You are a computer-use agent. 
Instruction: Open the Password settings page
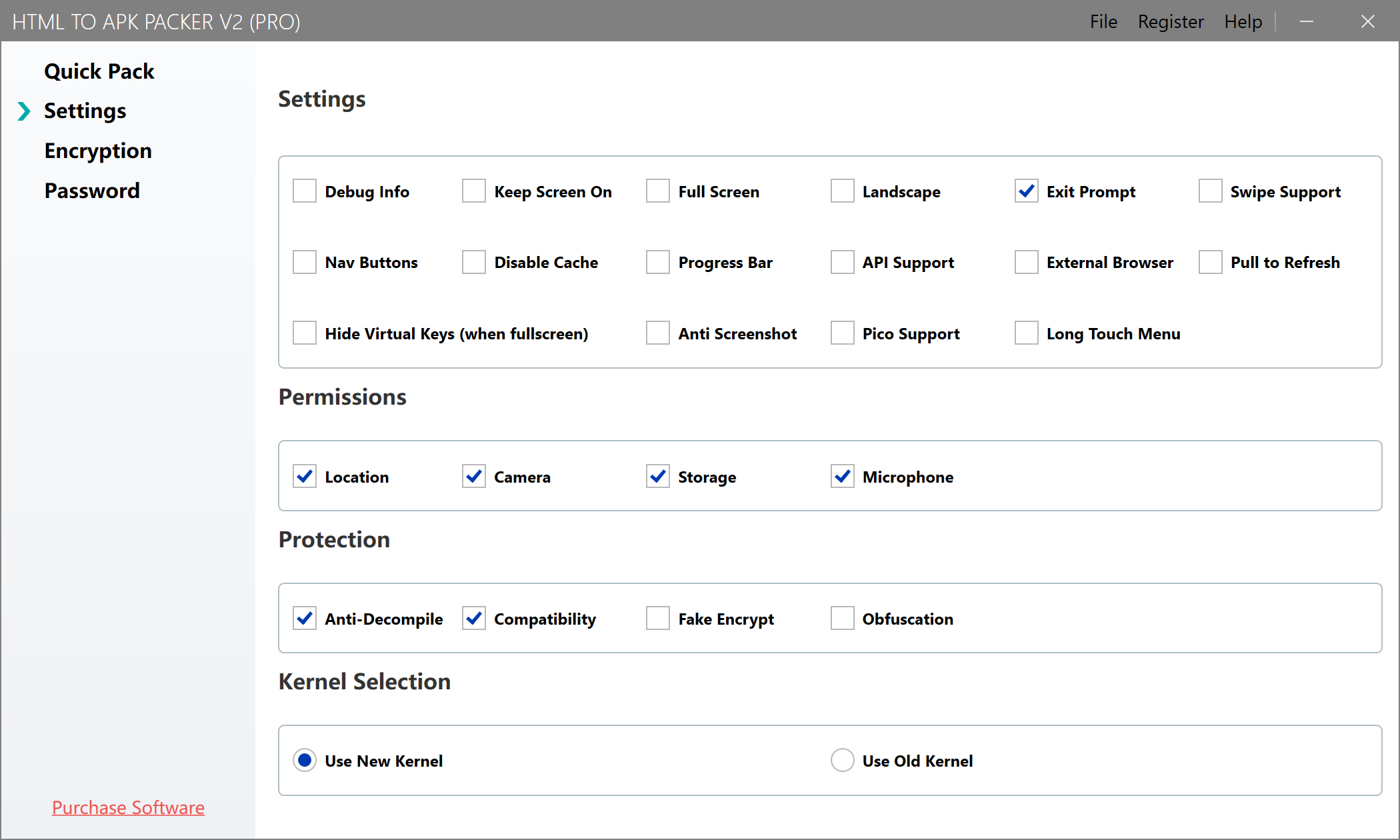point(92,190)
